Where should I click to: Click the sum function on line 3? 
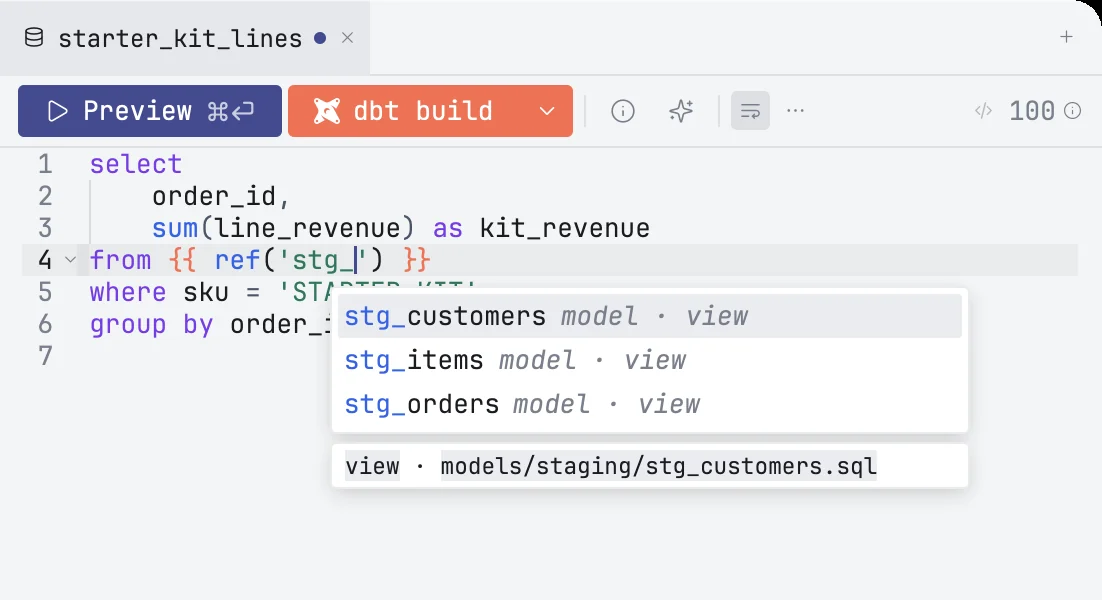coord(175,228)
